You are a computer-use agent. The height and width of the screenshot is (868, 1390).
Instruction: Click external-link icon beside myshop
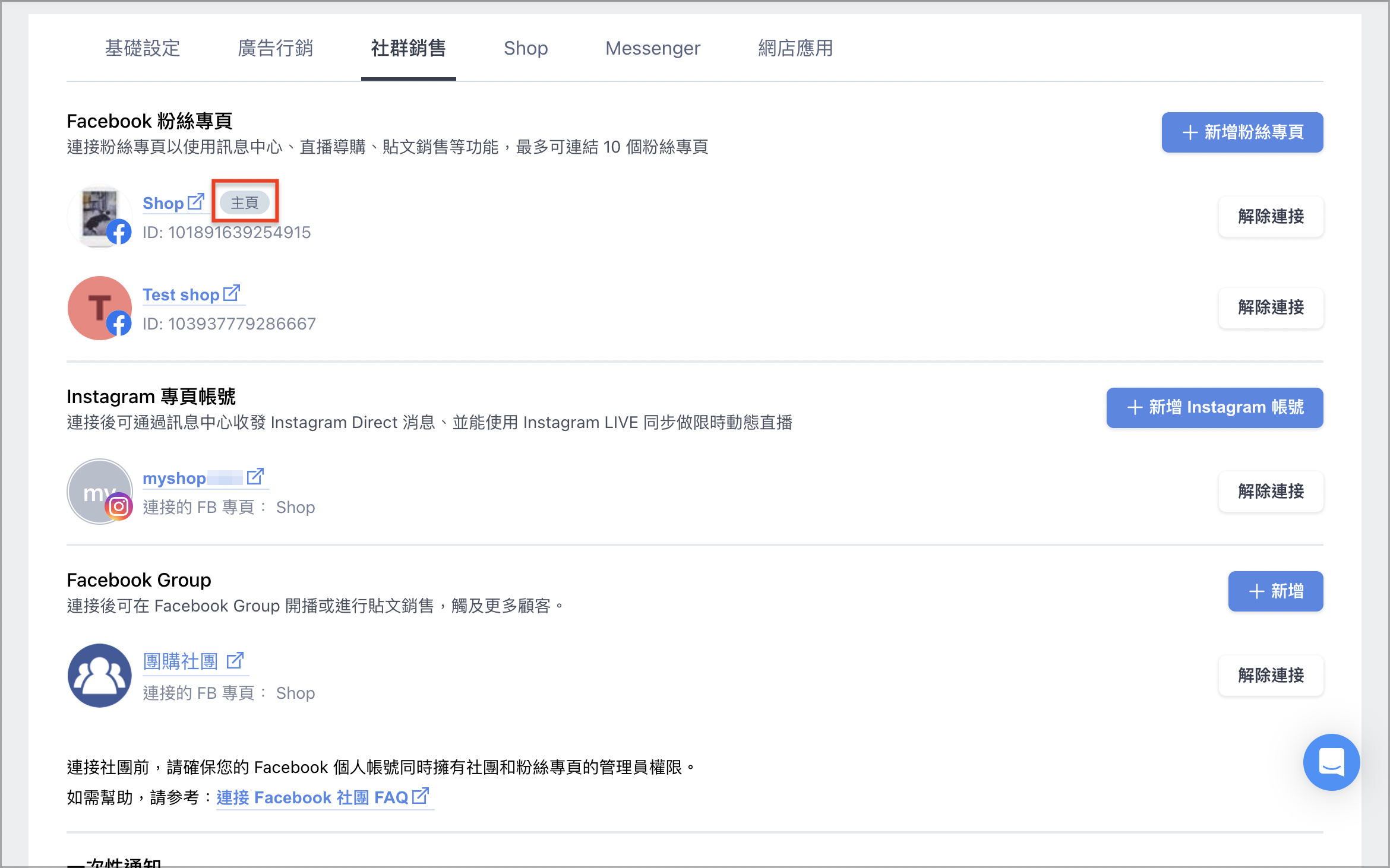pos(255,477)
